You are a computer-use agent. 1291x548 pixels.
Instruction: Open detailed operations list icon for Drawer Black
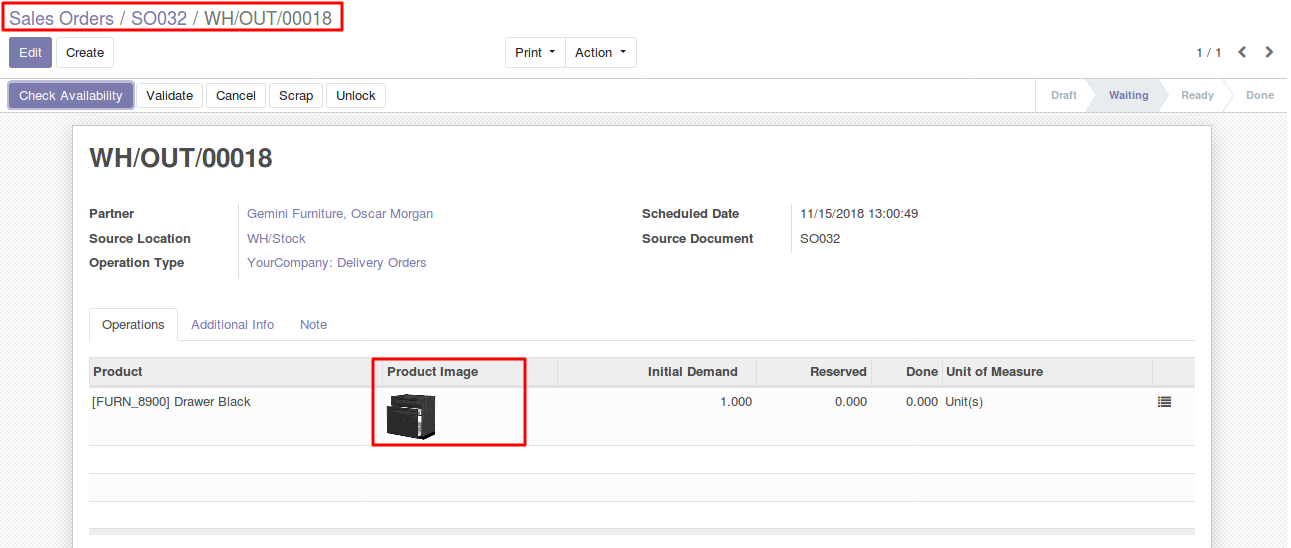[x=1164, y=402]
